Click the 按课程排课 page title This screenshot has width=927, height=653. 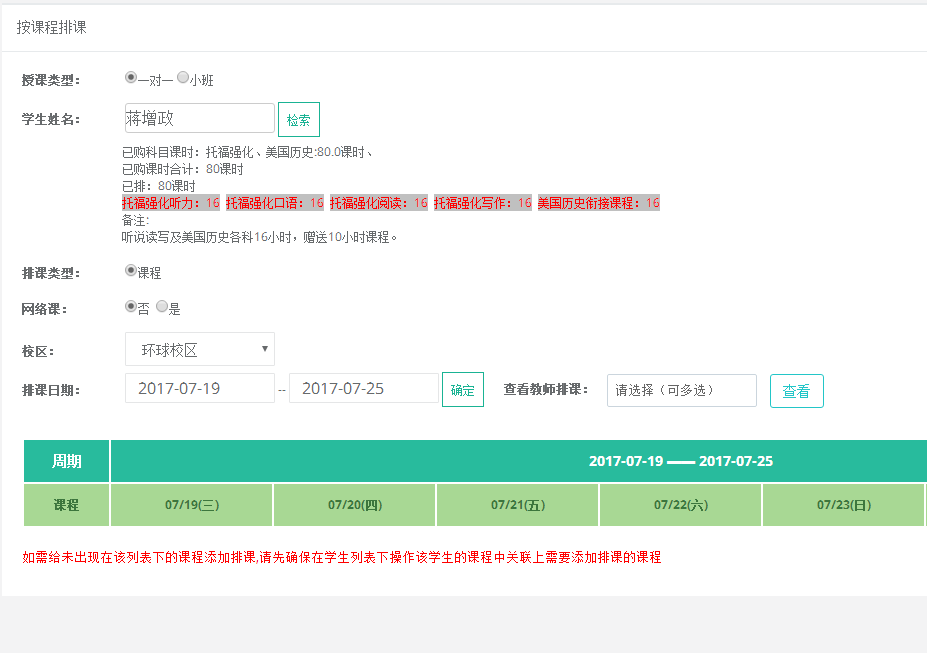tap(51, 27)
